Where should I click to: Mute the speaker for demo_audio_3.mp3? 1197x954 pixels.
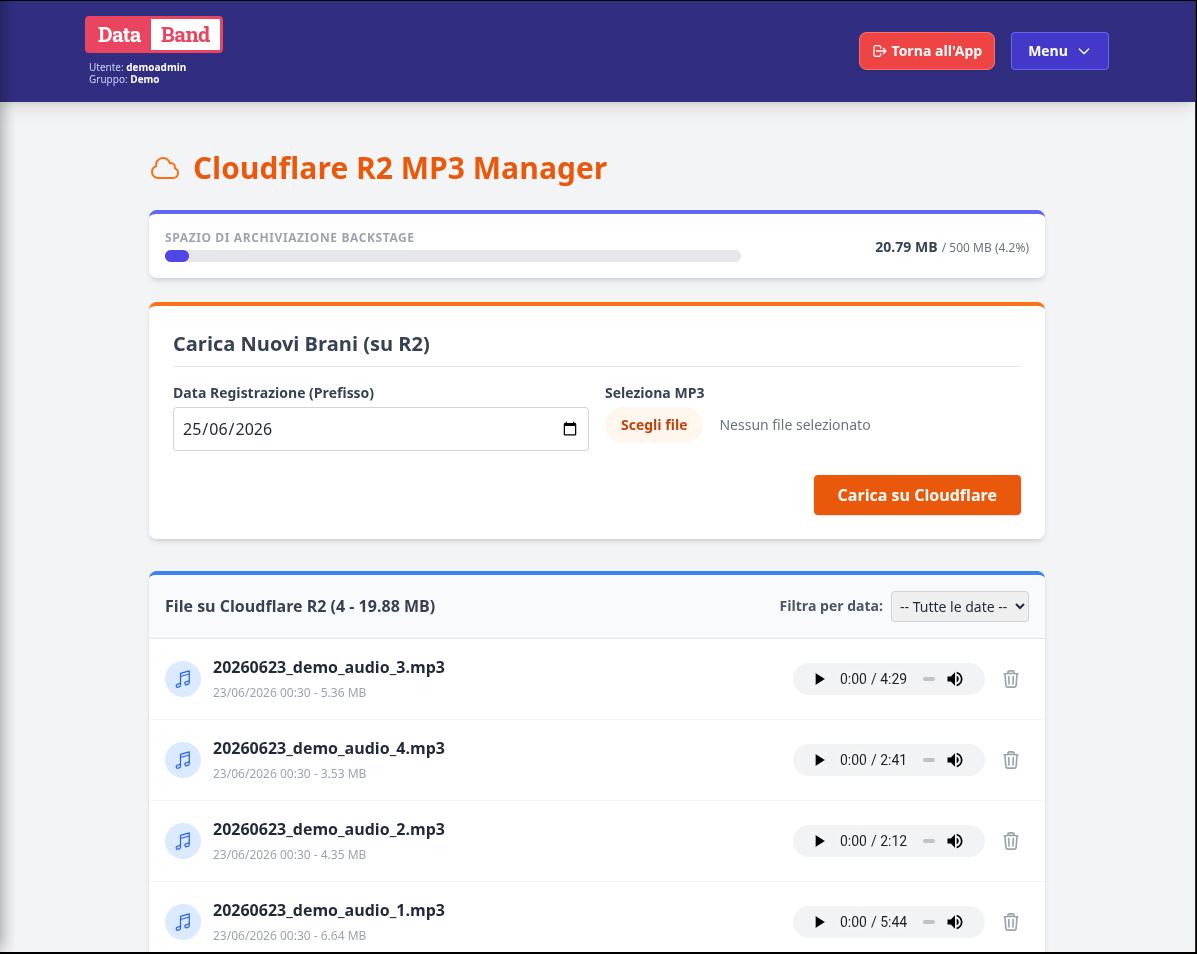[955, 679]
